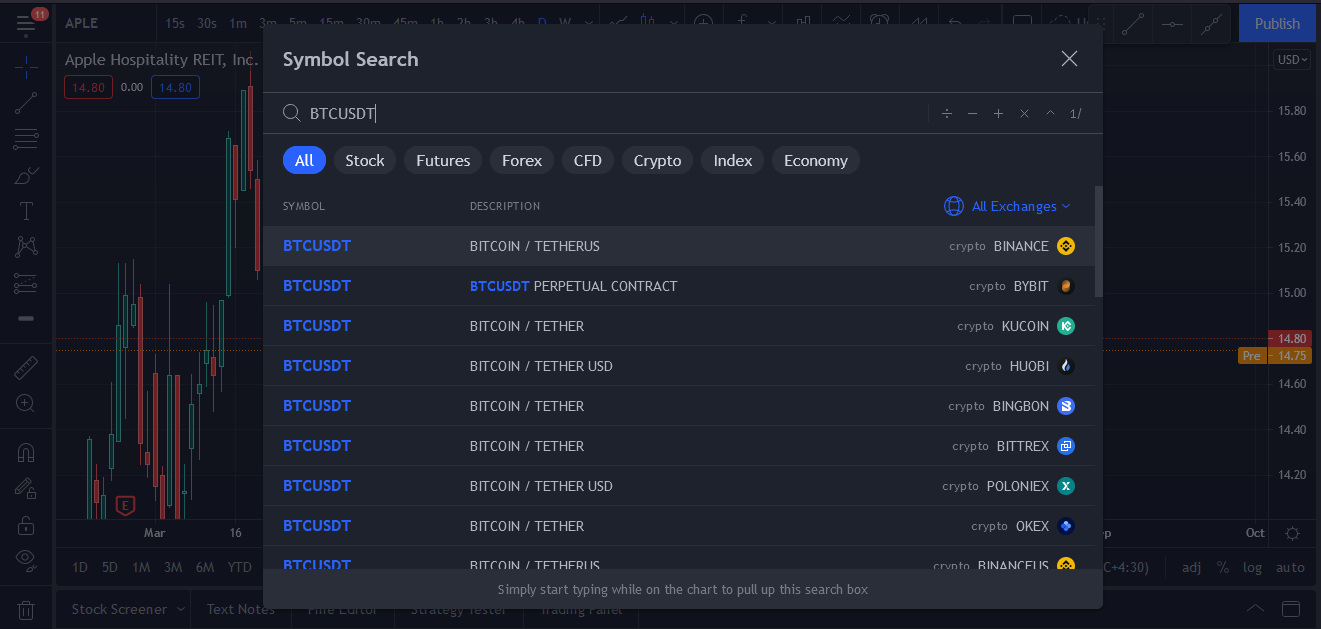Activate the zoom in tool
The image size is (1321, 629).
pyautogui.click(x=26, y=404)
